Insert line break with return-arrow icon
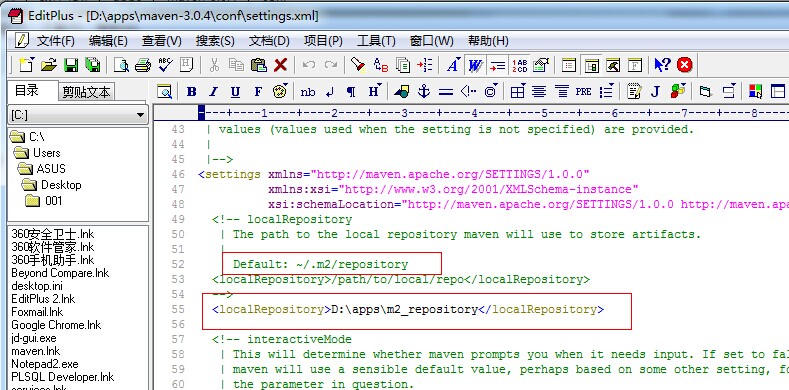The height and width of the screenshot is (390, 789). point(330,92)
